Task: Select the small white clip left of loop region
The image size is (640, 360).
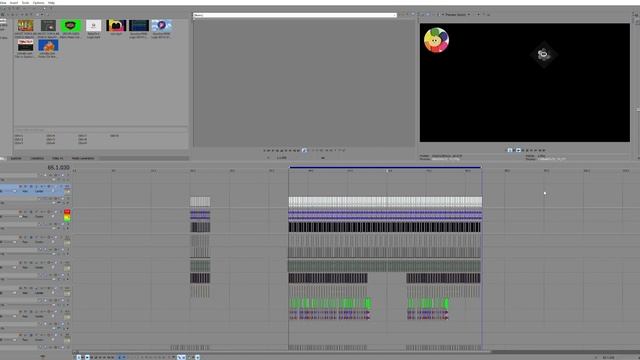Action: pyautogui.click(x=200, y=201)
